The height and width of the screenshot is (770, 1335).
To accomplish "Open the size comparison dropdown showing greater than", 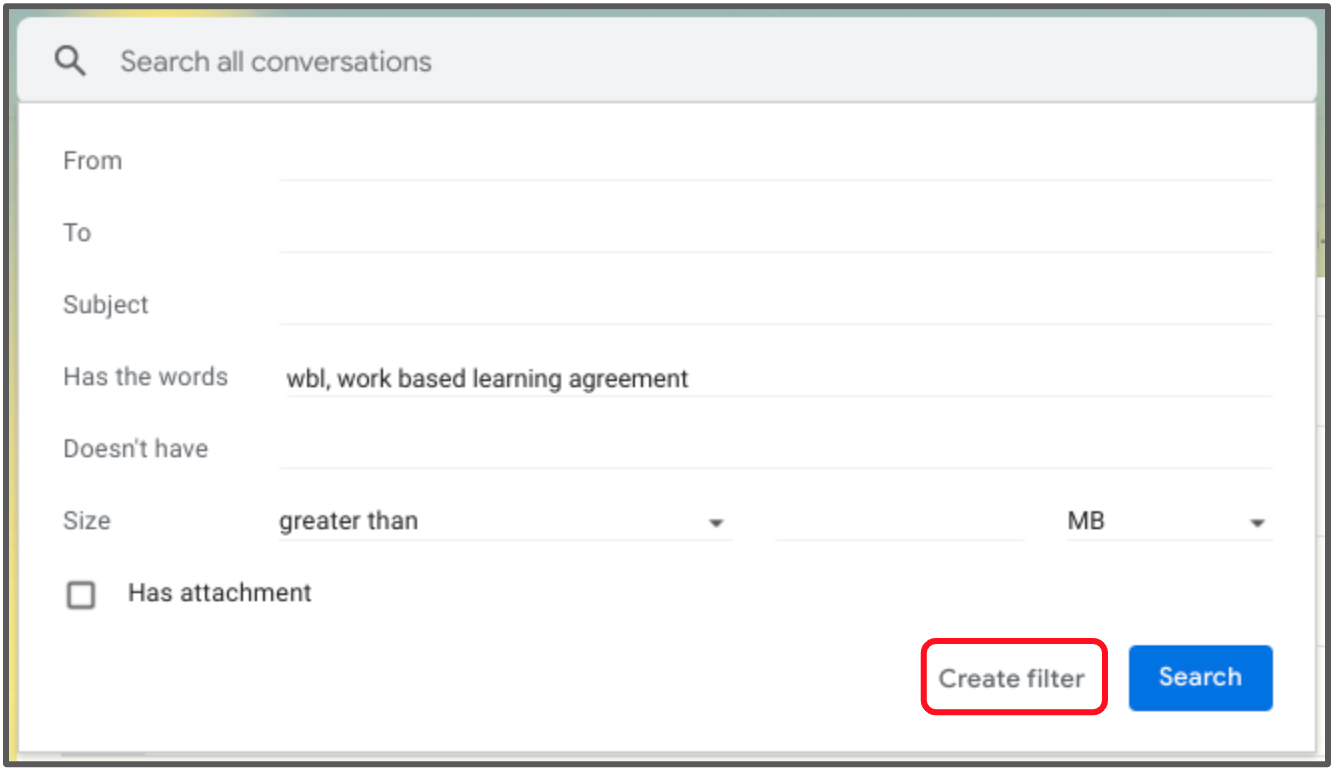I will tap(450, 521).
